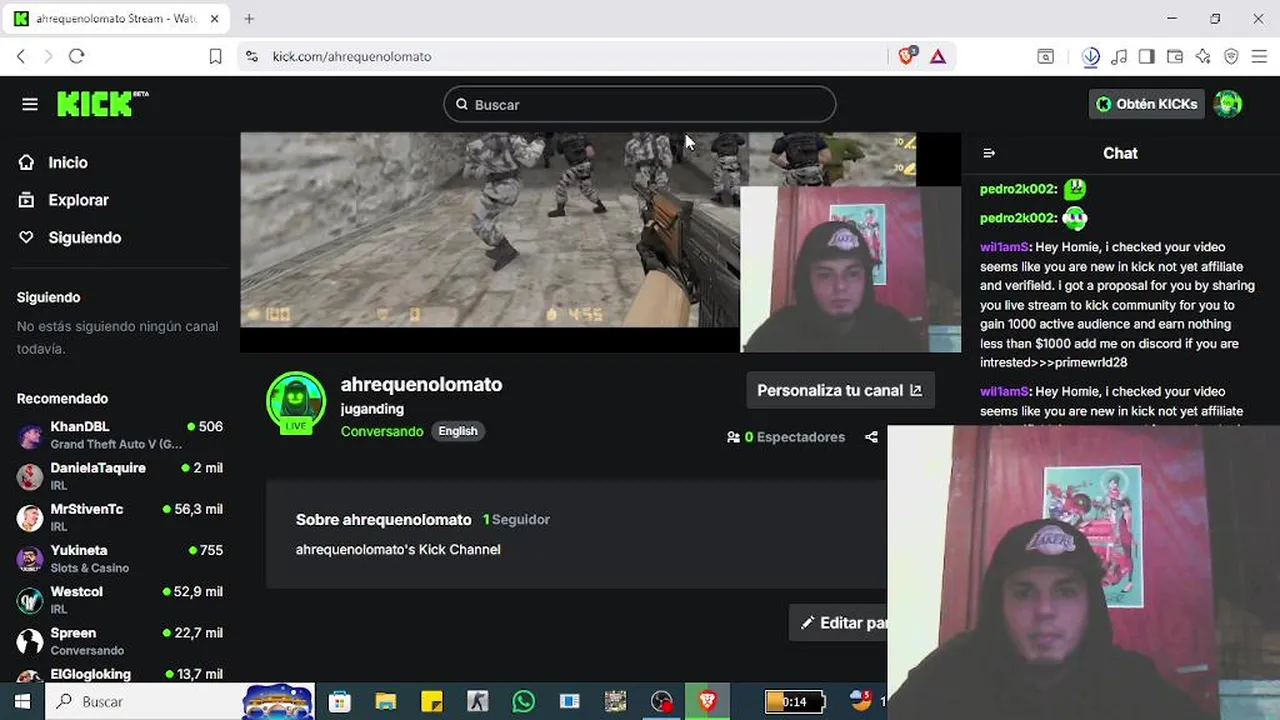Open Sticky Notes from the taskbar
The width and height of the screenshot is (1280, 720).
click(432, 702)
